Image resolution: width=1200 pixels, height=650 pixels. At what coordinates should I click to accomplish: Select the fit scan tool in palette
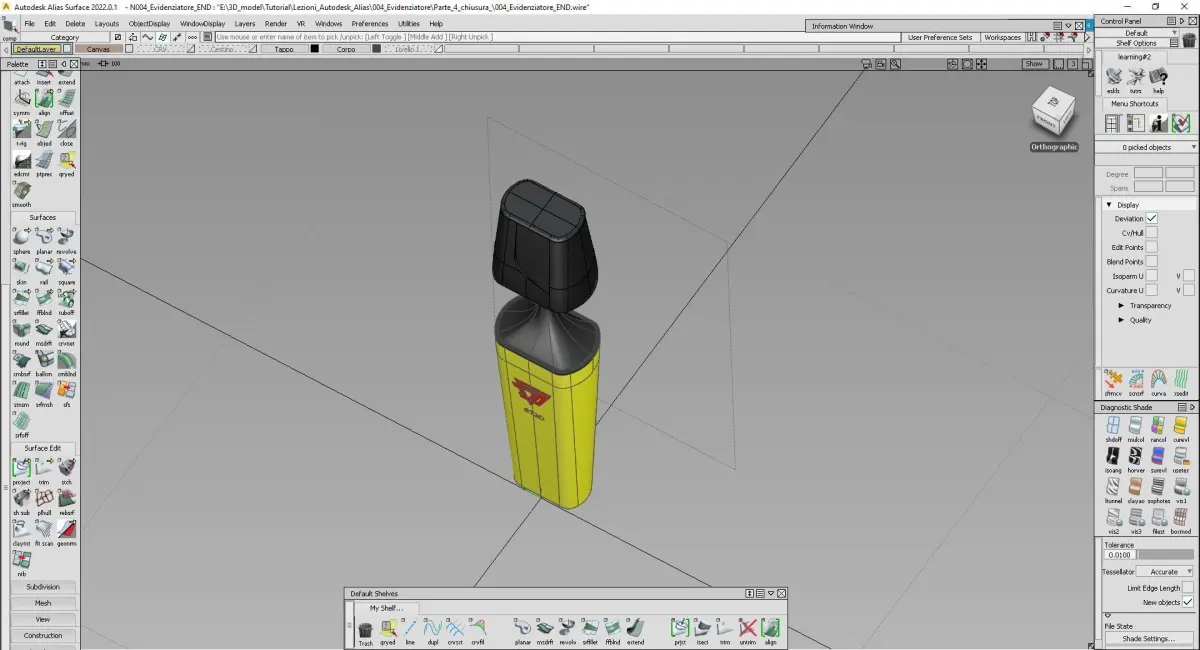(x=44, y=530)
